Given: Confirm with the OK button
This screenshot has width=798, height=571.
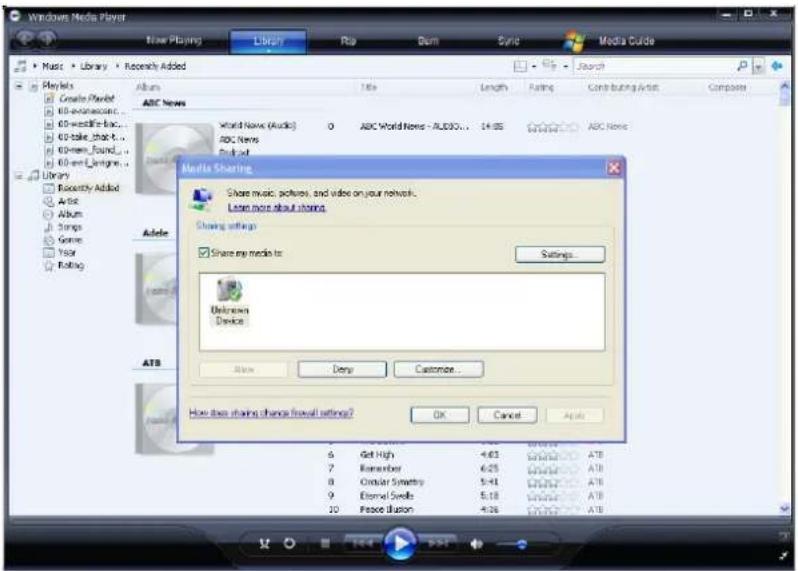Looking at the screenshot, I should point(440,415).
